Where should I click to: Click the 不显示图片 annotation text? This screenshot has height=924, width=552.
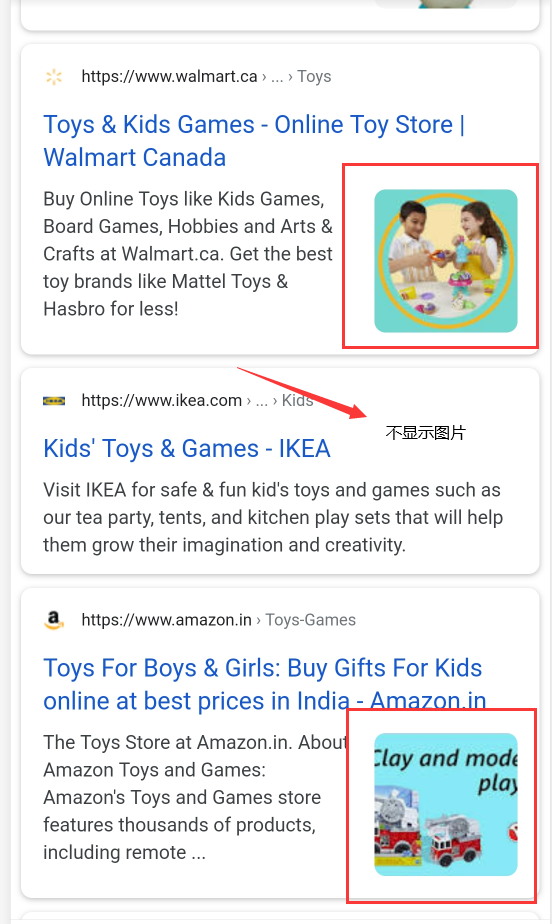coord(425,433)
